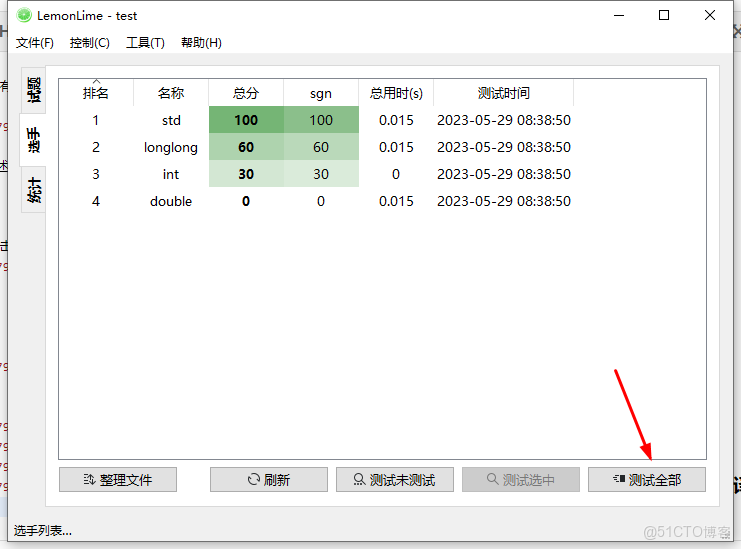The image size is (741, 549).
Task: Click the test timestamp in double row
Action: [504, 201]
